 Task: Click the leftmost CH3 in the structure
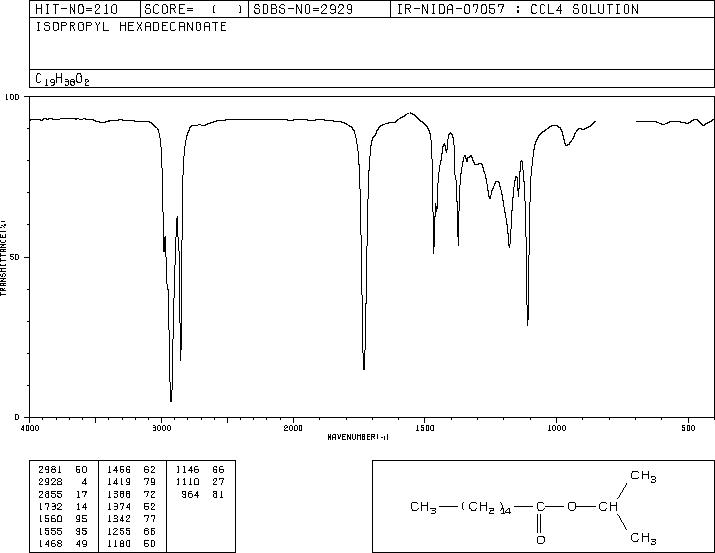click(424, 507)
